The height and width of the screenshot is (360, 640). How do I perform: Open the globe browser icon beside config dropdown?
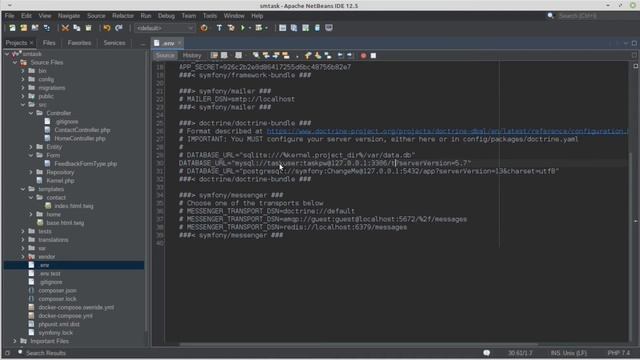point(204,28)
